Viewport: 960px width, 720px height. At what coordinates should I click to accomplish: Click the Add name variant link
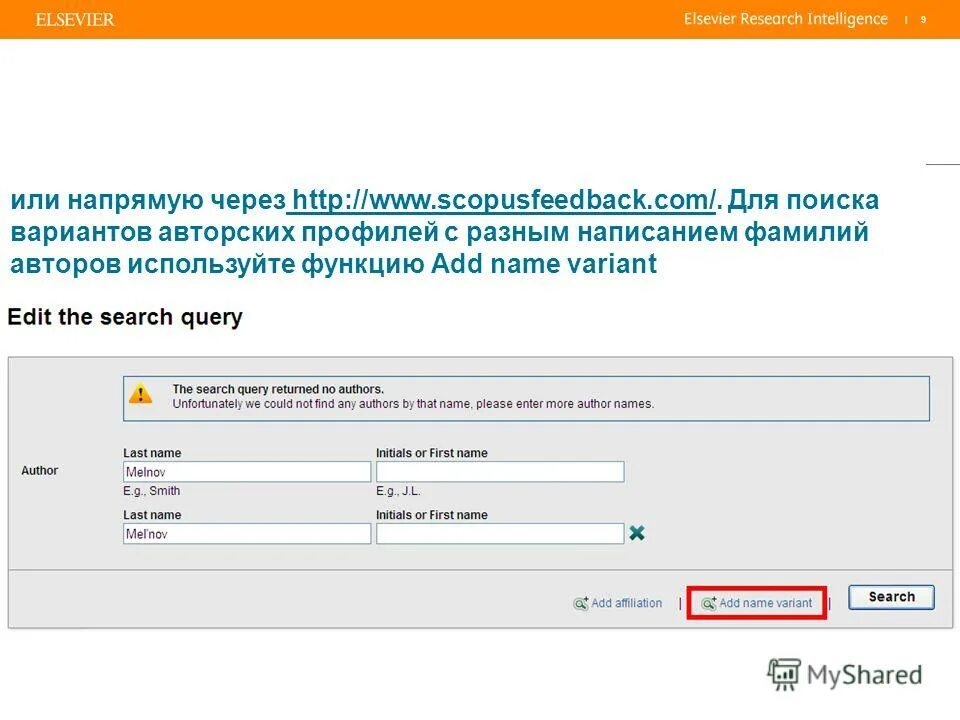pos(765,603)
